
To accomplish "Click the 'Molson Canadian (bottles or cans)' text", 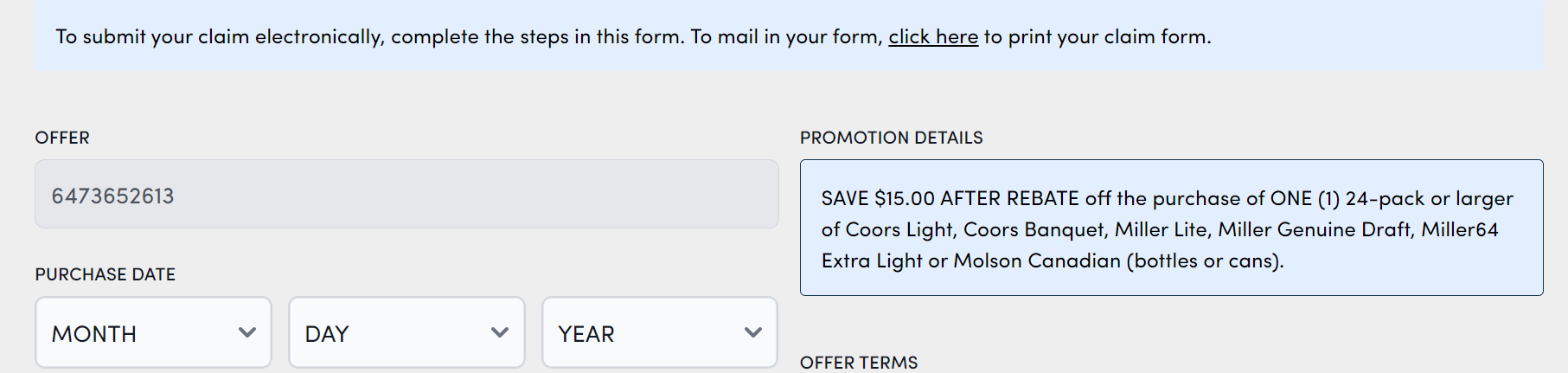I will pyautogui.click(x=1118, y=261).
